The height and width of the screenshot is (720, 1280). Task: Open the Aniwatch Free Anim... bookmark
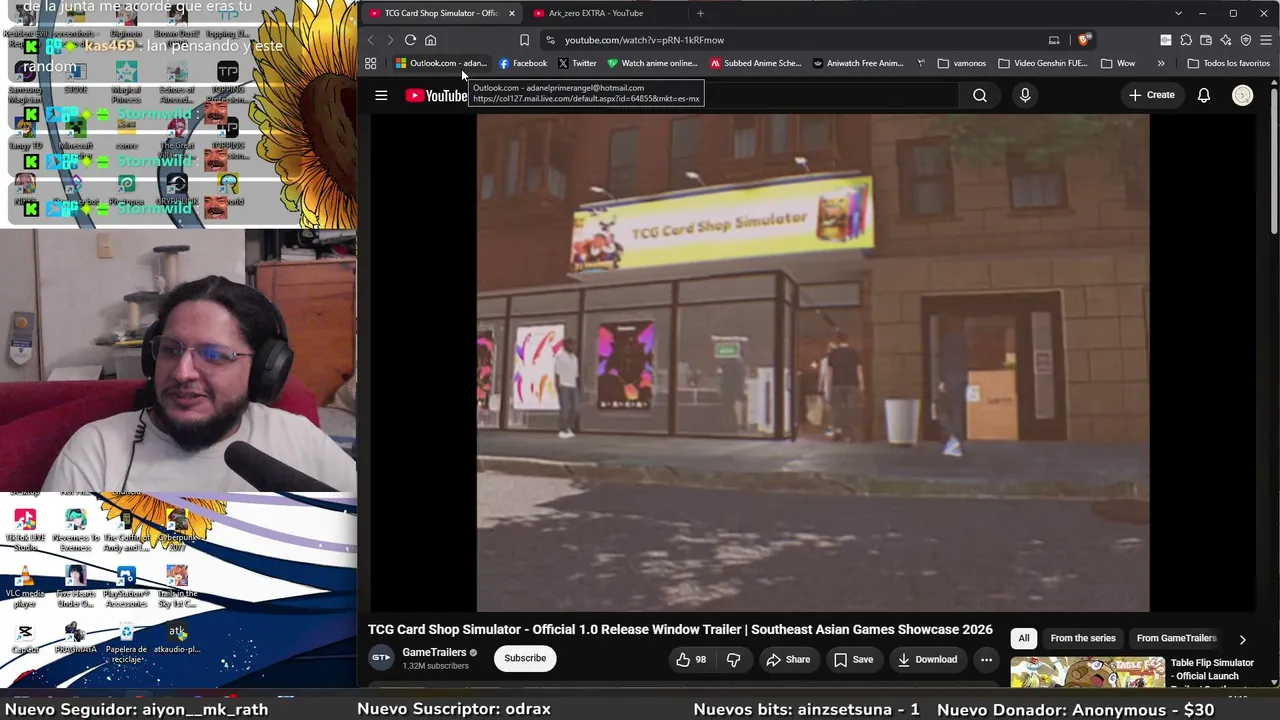(858, 63)
